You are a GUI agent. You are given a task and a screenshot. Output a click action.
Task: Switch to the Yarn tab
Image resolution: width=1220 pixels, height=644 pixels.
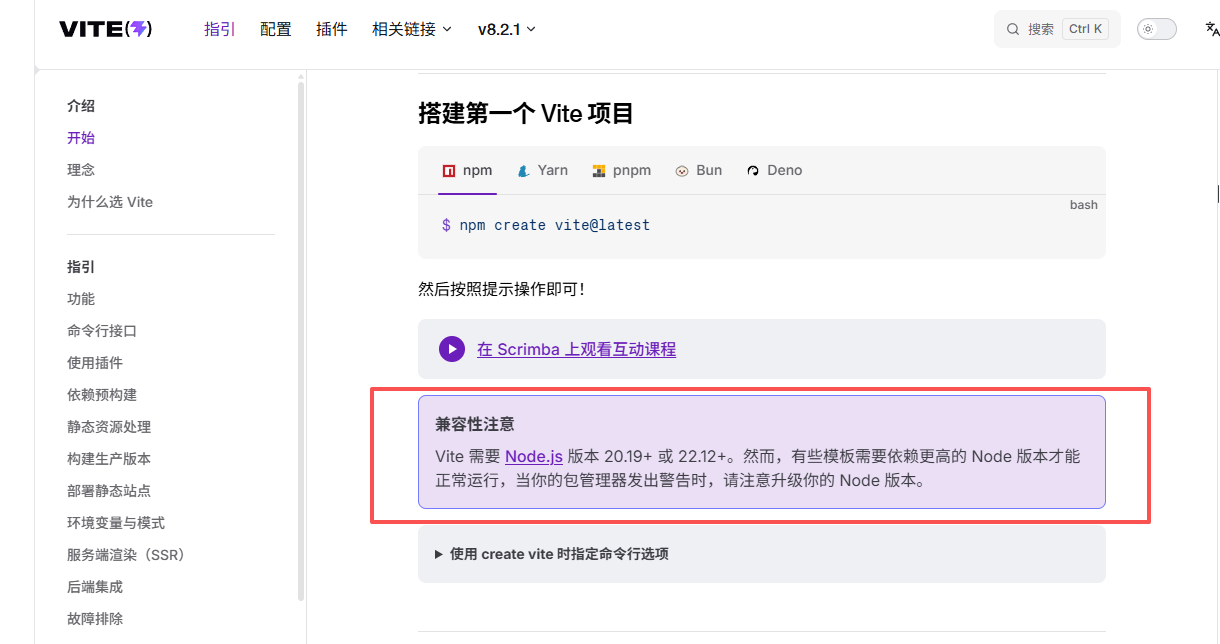[x=542, y=171]
